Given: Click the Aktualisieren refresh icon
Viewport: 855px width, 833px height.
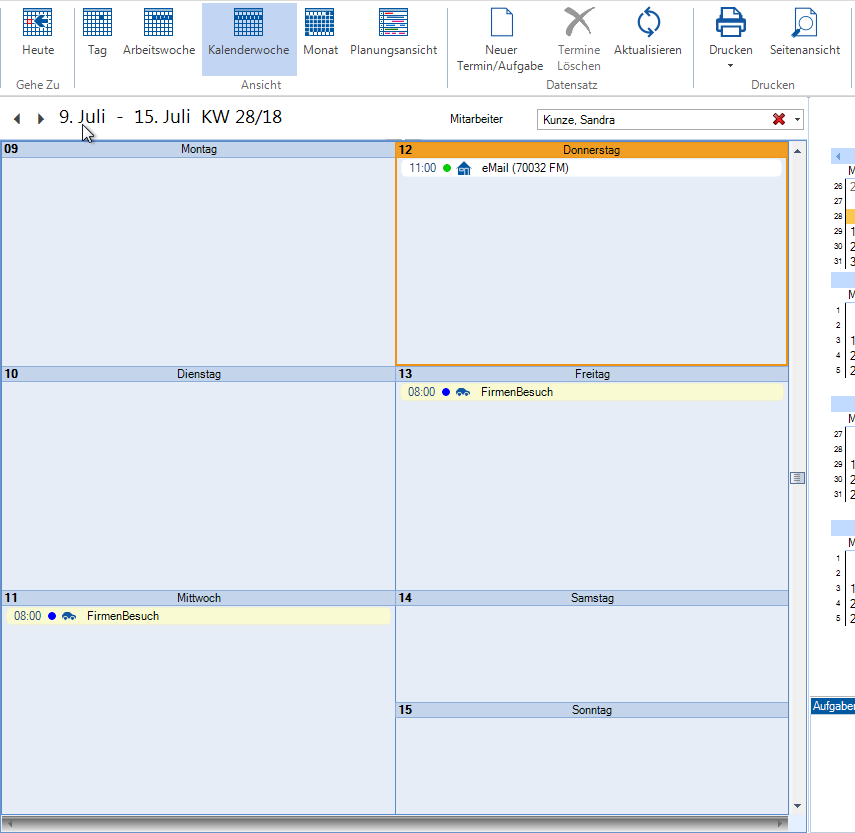Looking at the screenshot, I should pos(648,24).
